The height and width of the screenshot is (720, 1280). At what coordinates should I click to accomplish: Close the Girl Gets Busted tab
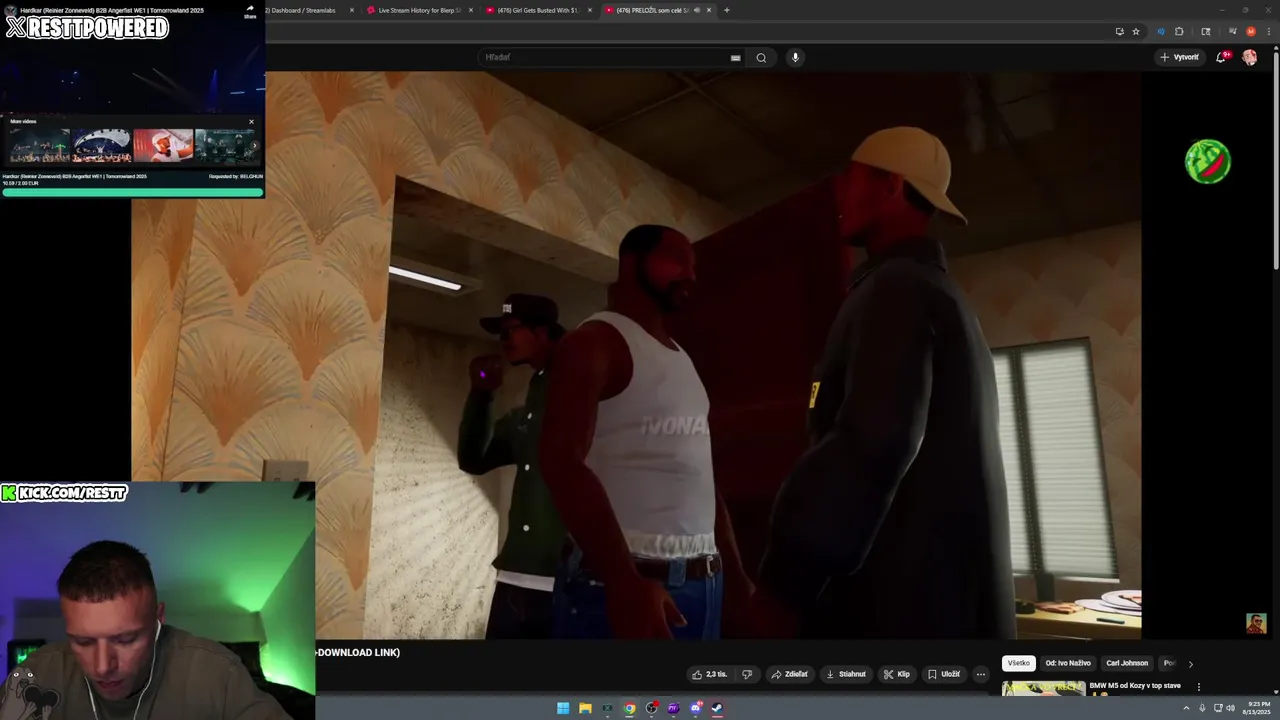tap(590, 10)
